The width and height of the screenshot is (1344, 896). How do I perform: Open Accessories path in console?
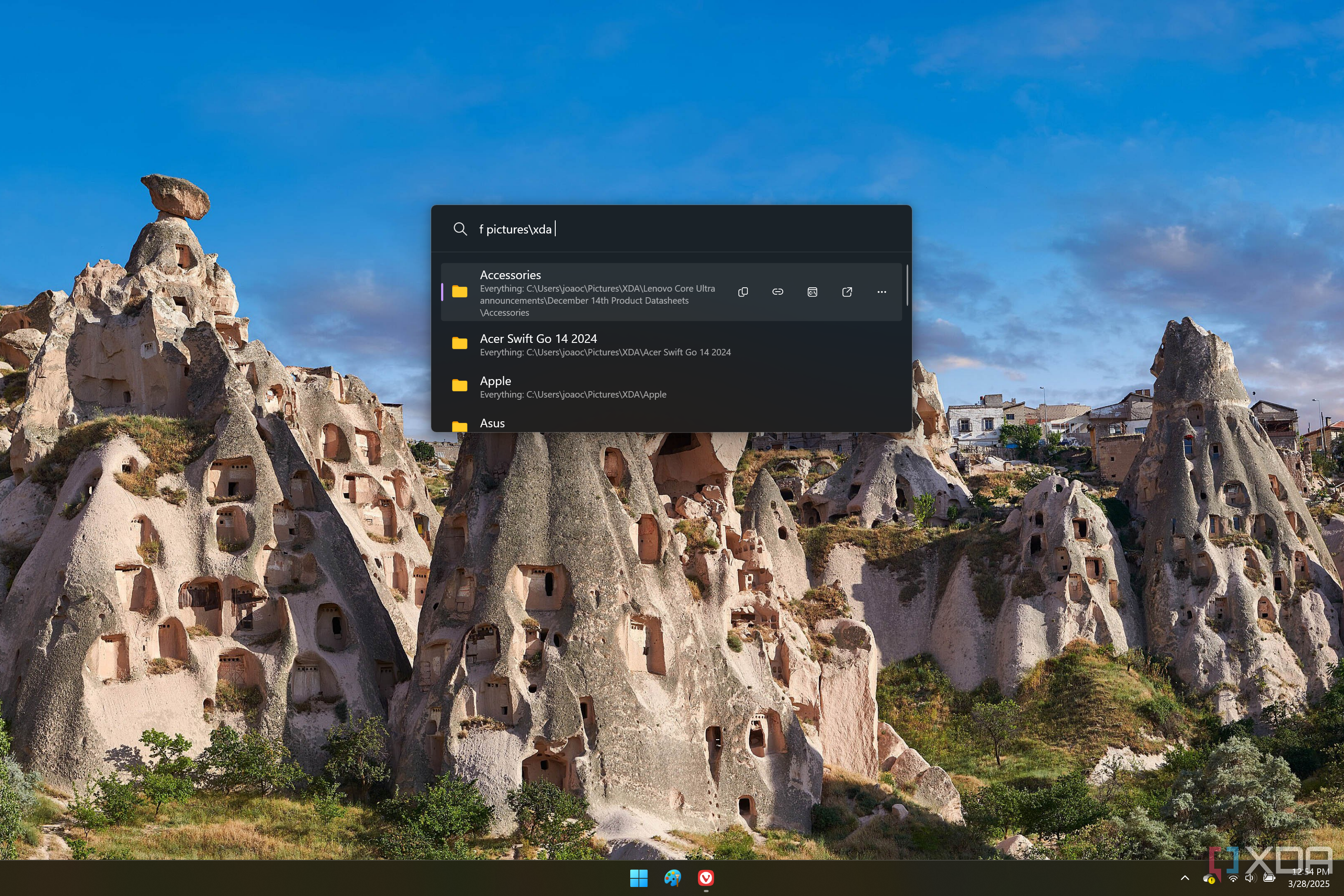pos(812,292)
